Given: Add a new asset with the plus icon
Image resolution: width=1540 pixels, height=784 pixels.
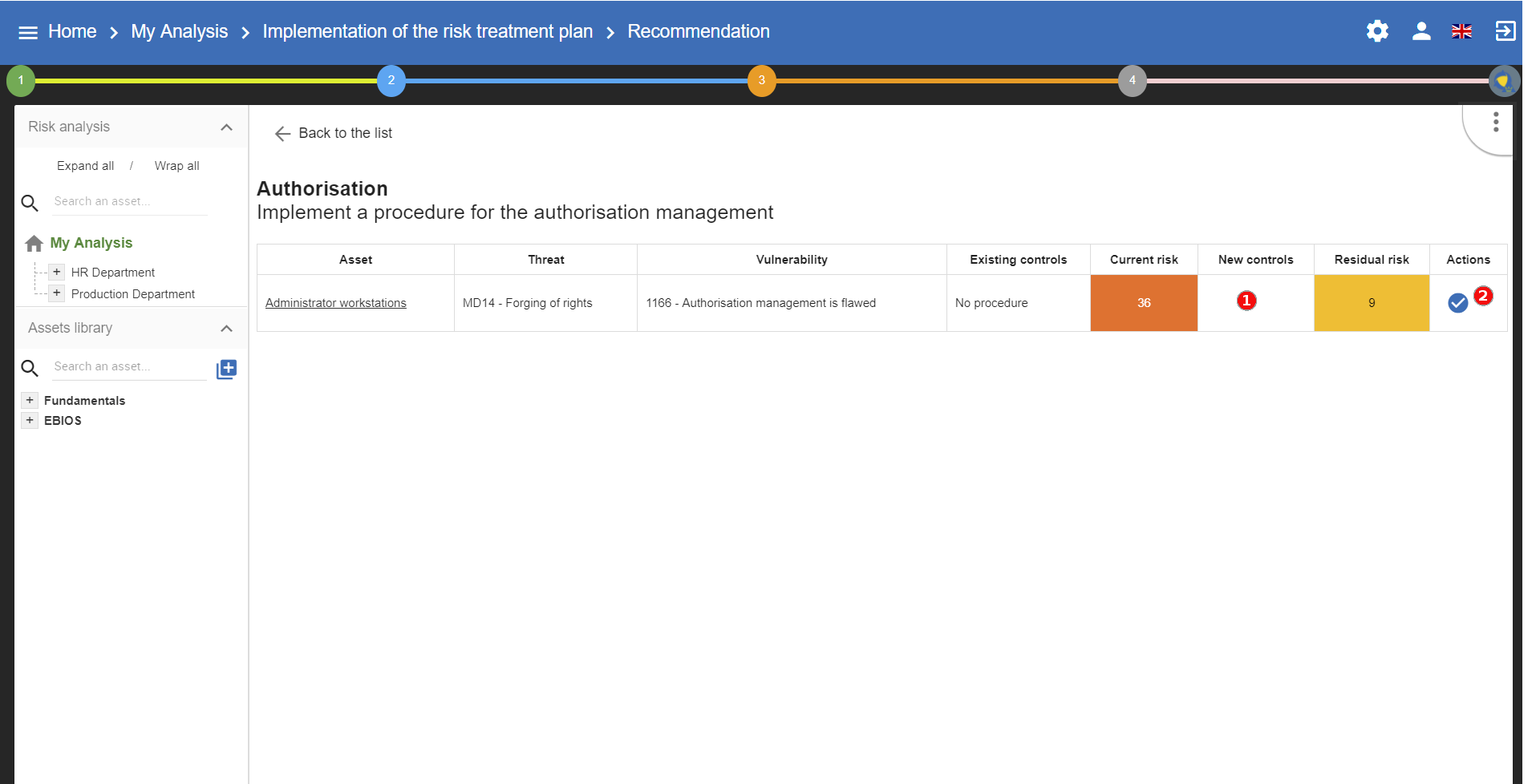Looking at the screenshot, I should point(227,369).
